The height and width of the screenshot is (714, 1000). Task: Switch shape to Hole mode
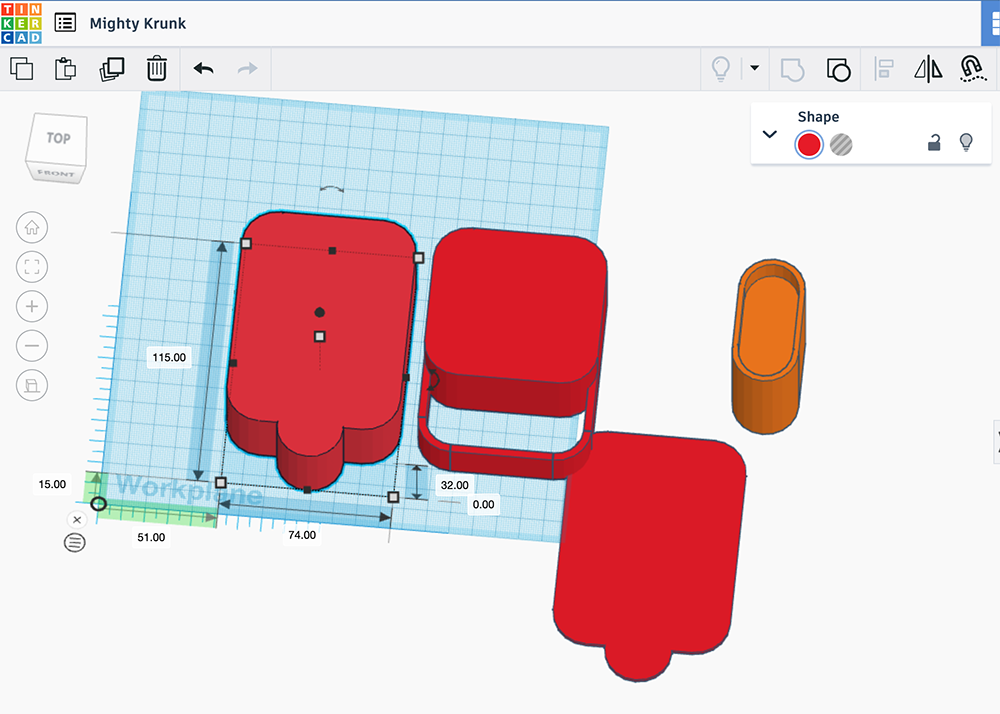coord(841,145)
